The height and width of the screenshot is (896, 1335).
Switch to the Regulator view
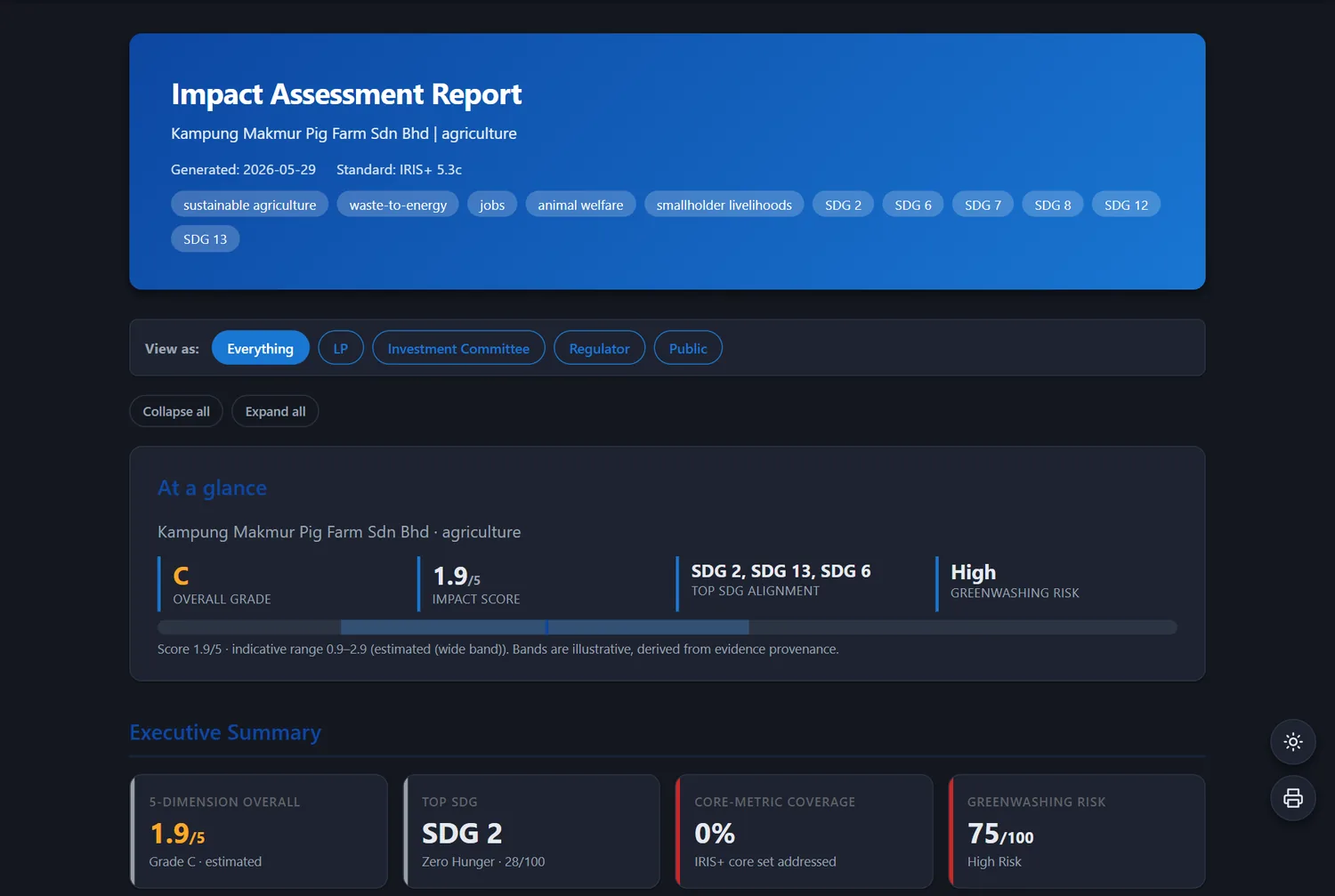[x=599, y=348]
